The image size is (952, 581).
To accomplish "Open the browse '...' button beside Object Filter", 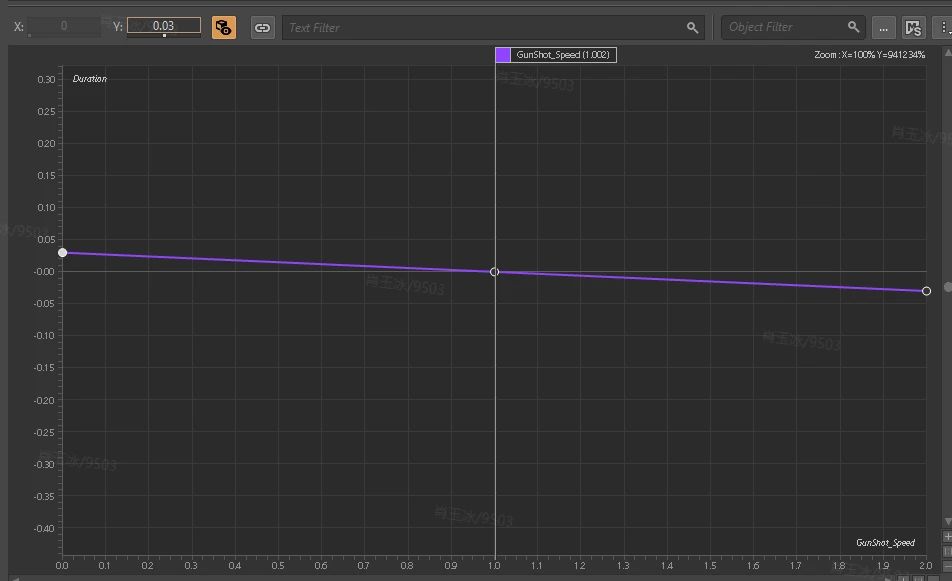I will 883,27.
